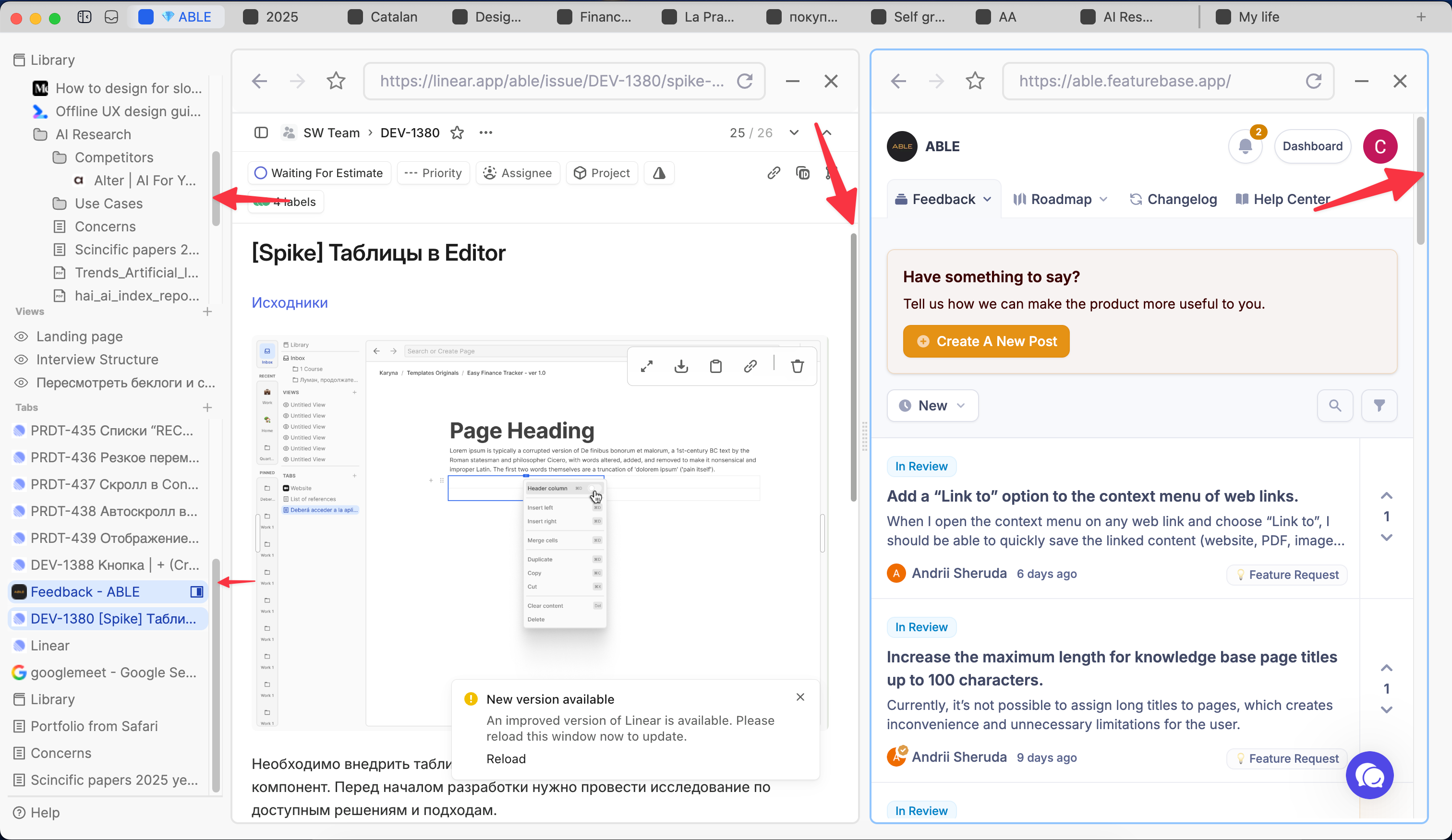The width and height of the screenshot is (1452, 840).
Task: Click Reload in the Linear update notice
Action: (x=506, y=759)
